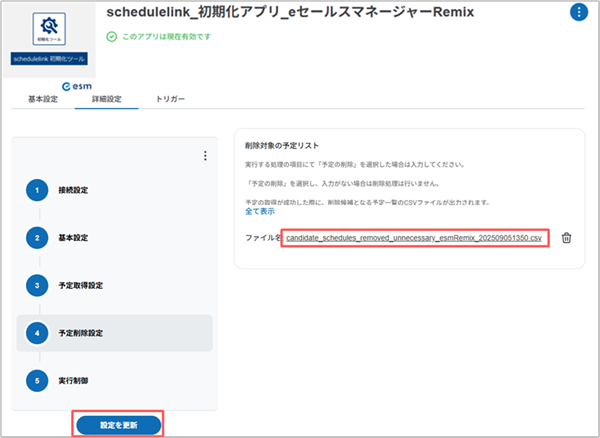This screenshot has height=438, width=600.
Task: Click the trash icon to delete CSV file
Action: [x=566, y=238]
